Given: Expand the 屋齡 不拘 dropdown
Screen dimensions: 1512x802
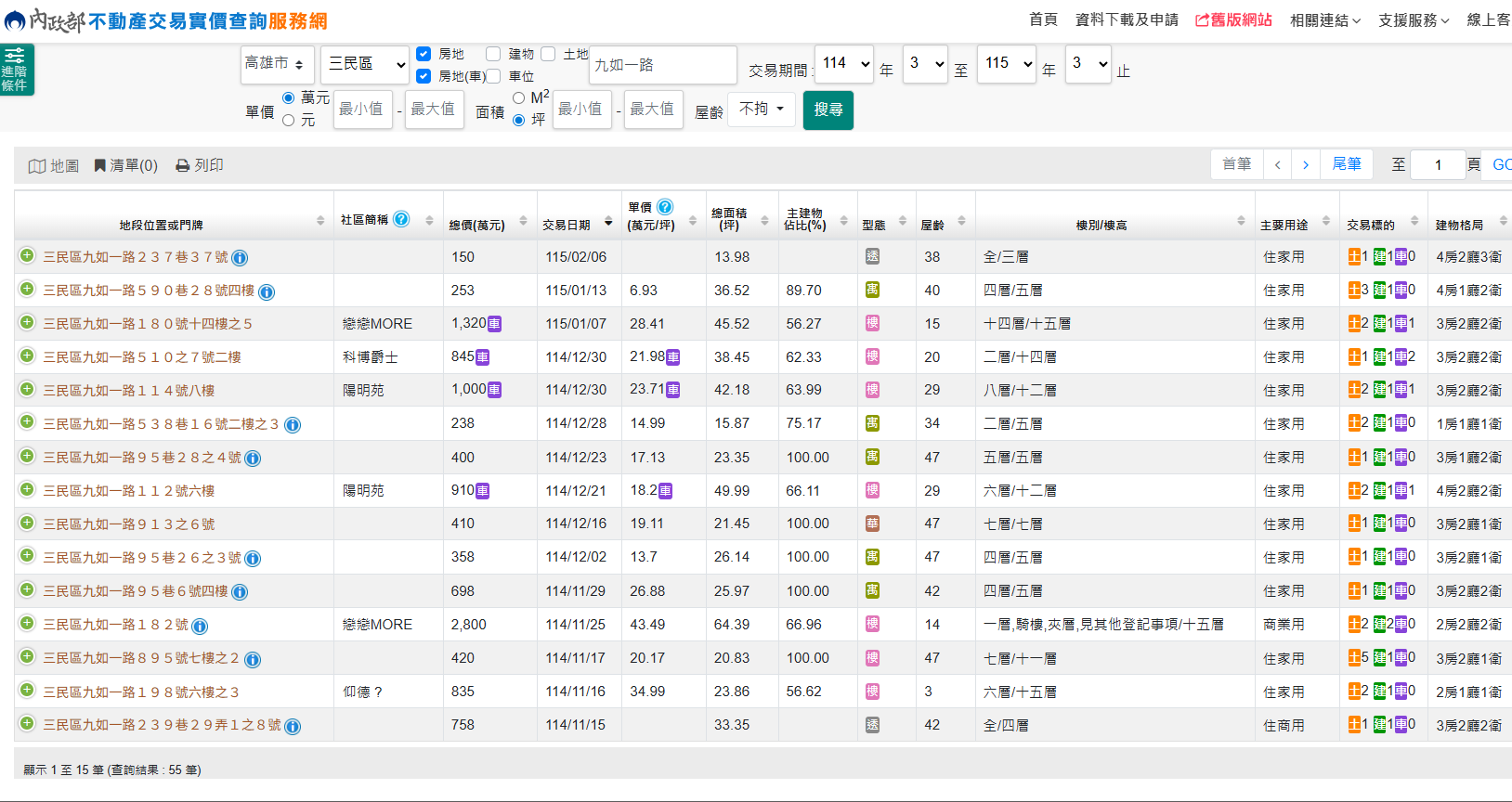Looking at the screenshot, I should tap(761, 110).
